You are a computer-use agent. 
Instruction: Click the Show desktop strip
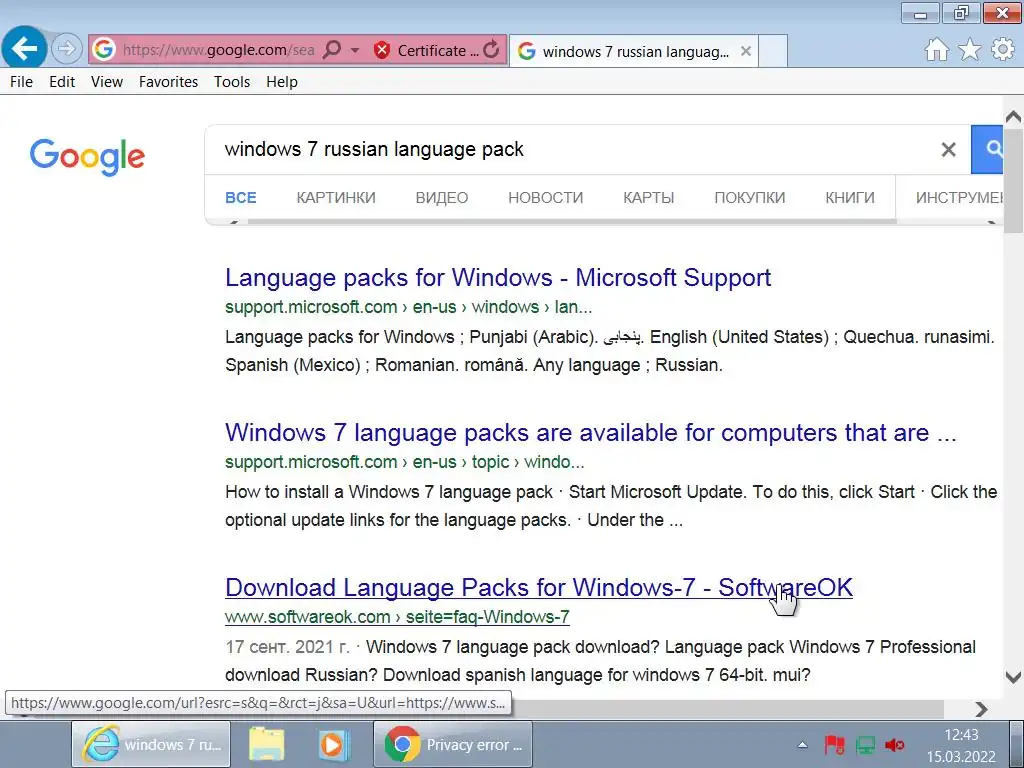click(1016, 744)
